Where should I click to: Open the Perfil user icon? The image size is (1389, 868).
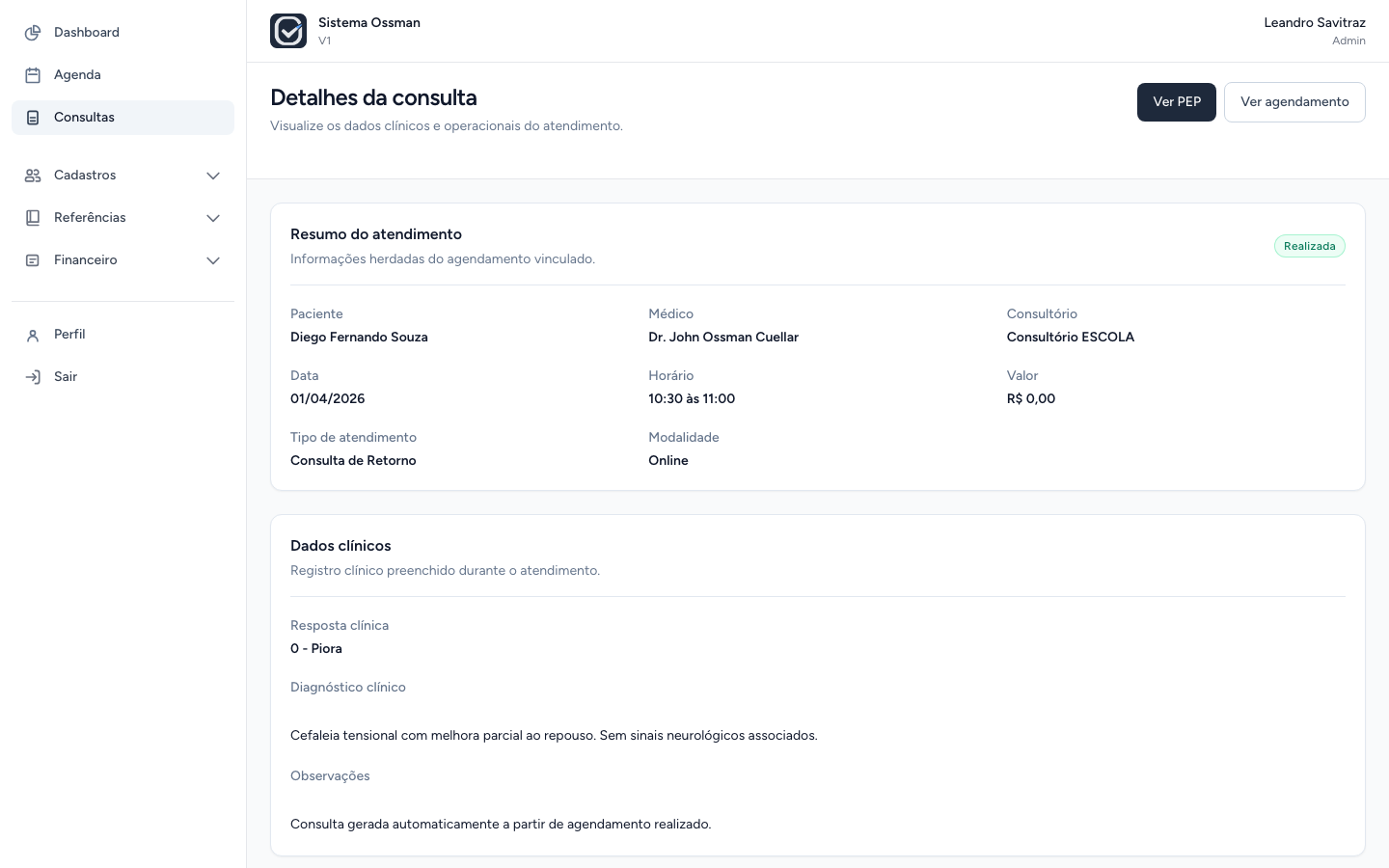coord(33,335)
